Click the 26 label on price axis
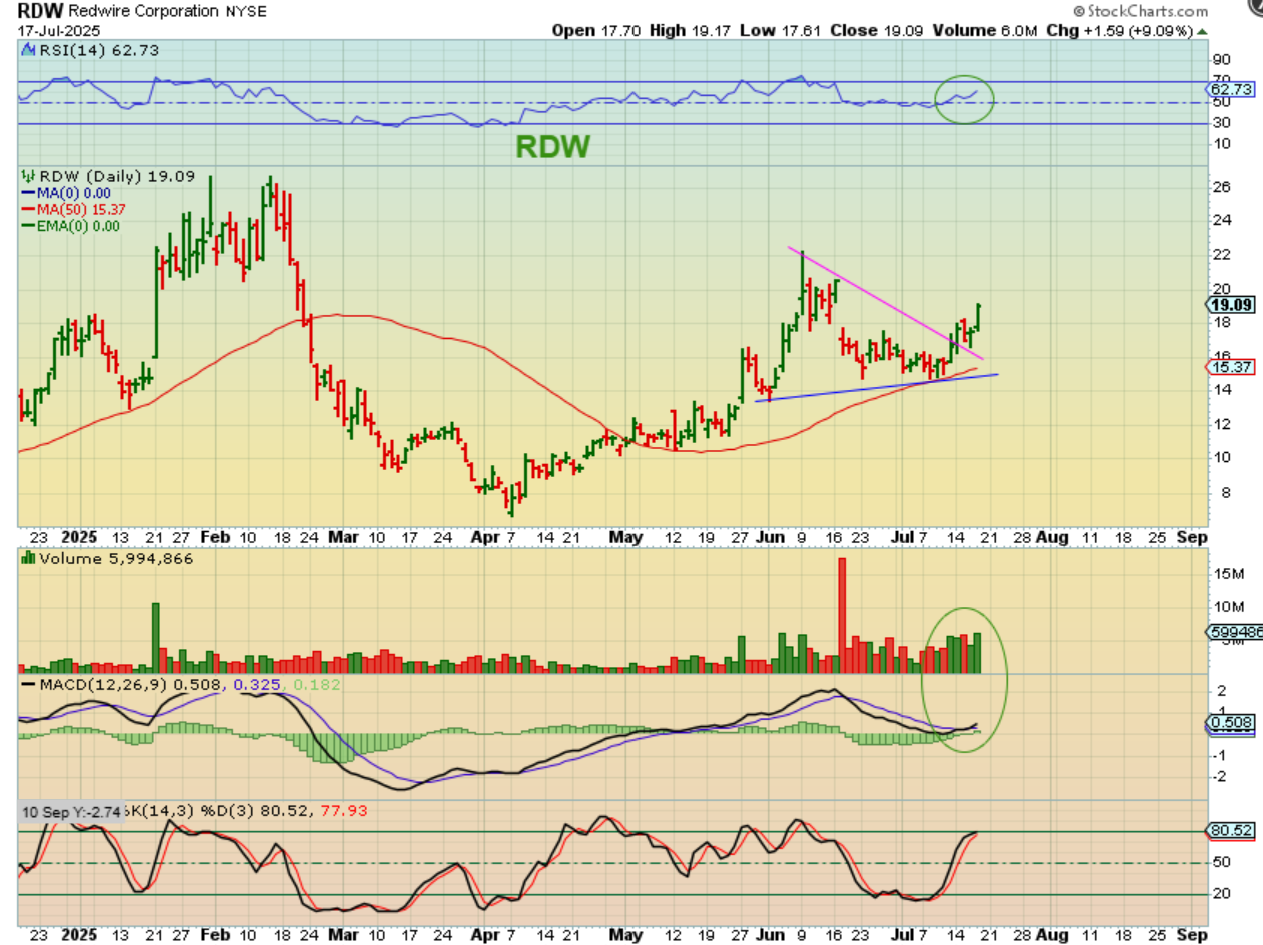Image resolution: width=1263 pixels, height=945 pixels. click(x=1221, y=187)
